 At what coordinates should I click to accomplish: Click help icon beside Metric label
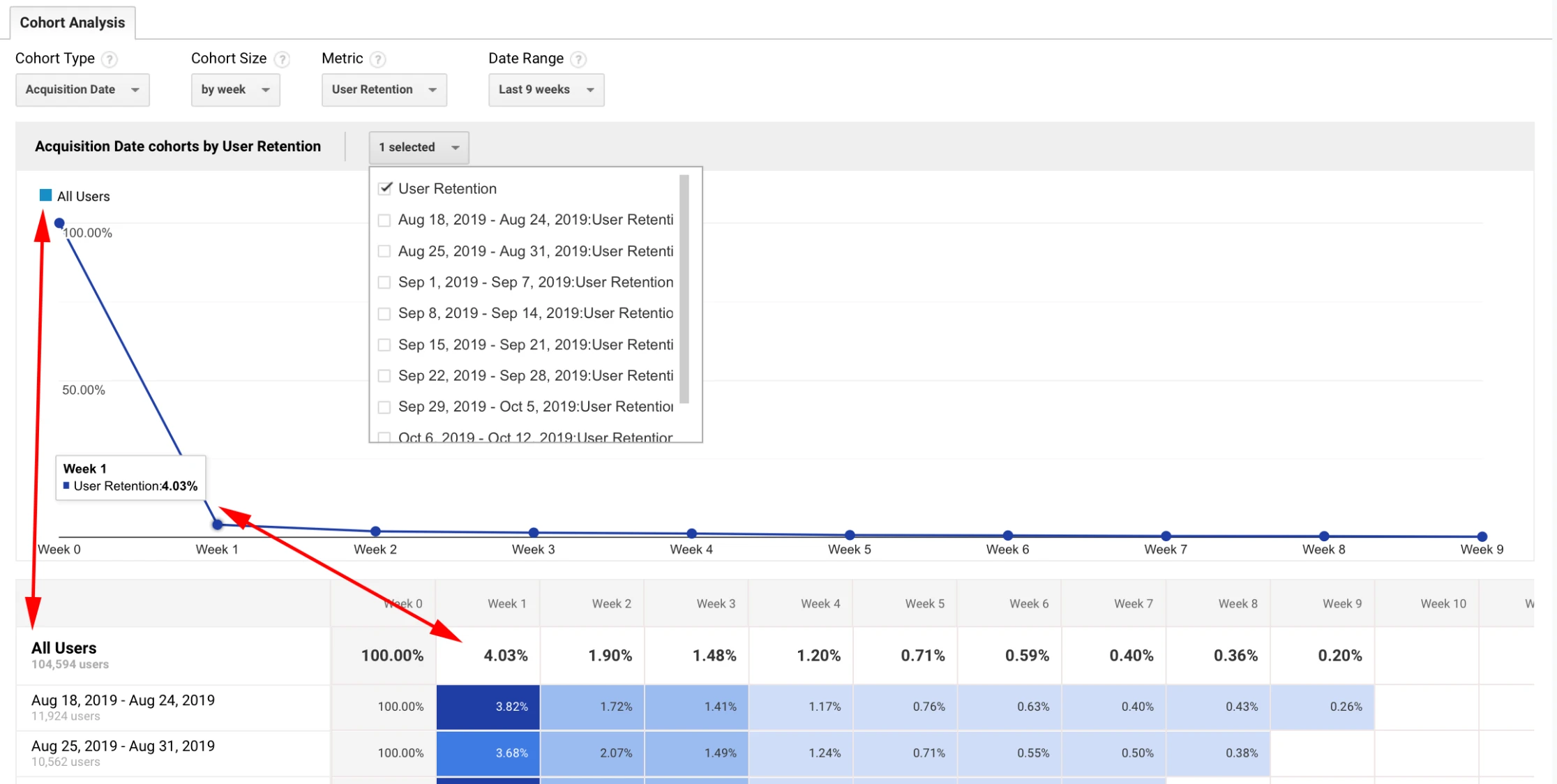[x=378, y=59]
